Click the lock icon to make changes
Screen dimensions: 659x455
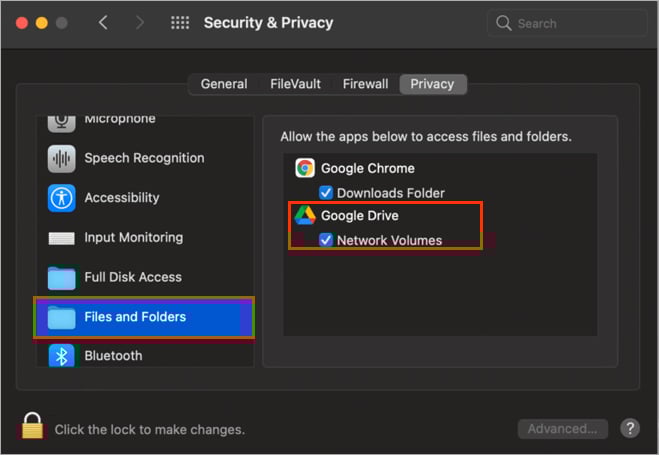click(32, 425)
